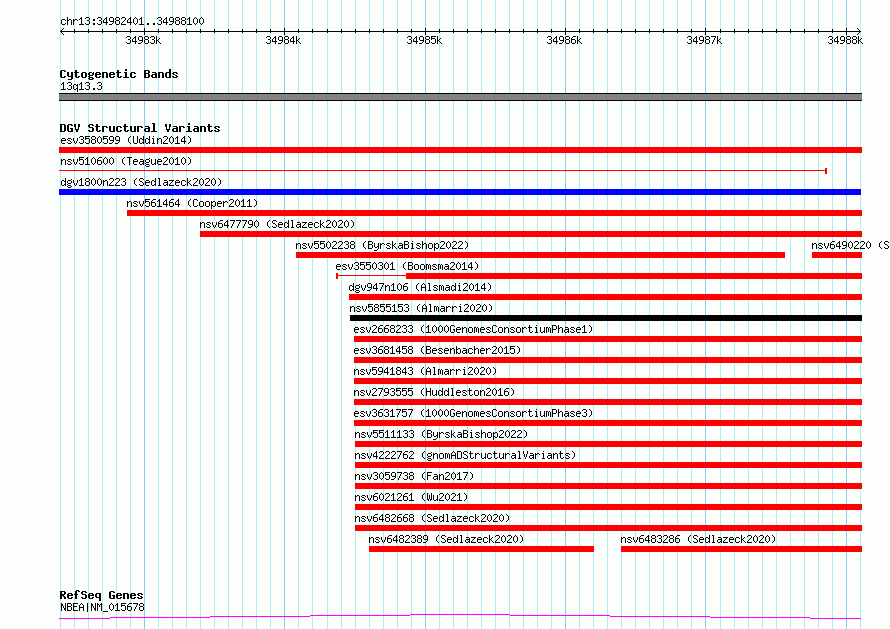The width and height of the screenshot is (890, 629).
Task: Click the DGV Structural Variants track title
Action: [x=140, y=128]
